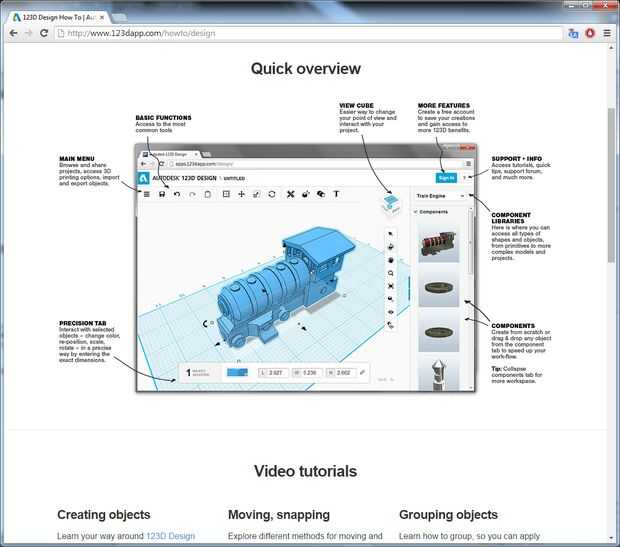Click the magnifier zoom icon in navigation bar

pos(391,273)
